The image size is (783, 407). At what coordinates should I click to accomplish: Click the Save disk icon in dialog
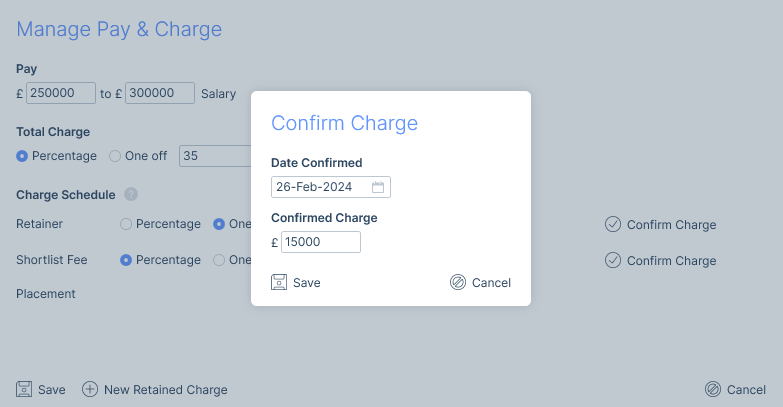(280, 282)
